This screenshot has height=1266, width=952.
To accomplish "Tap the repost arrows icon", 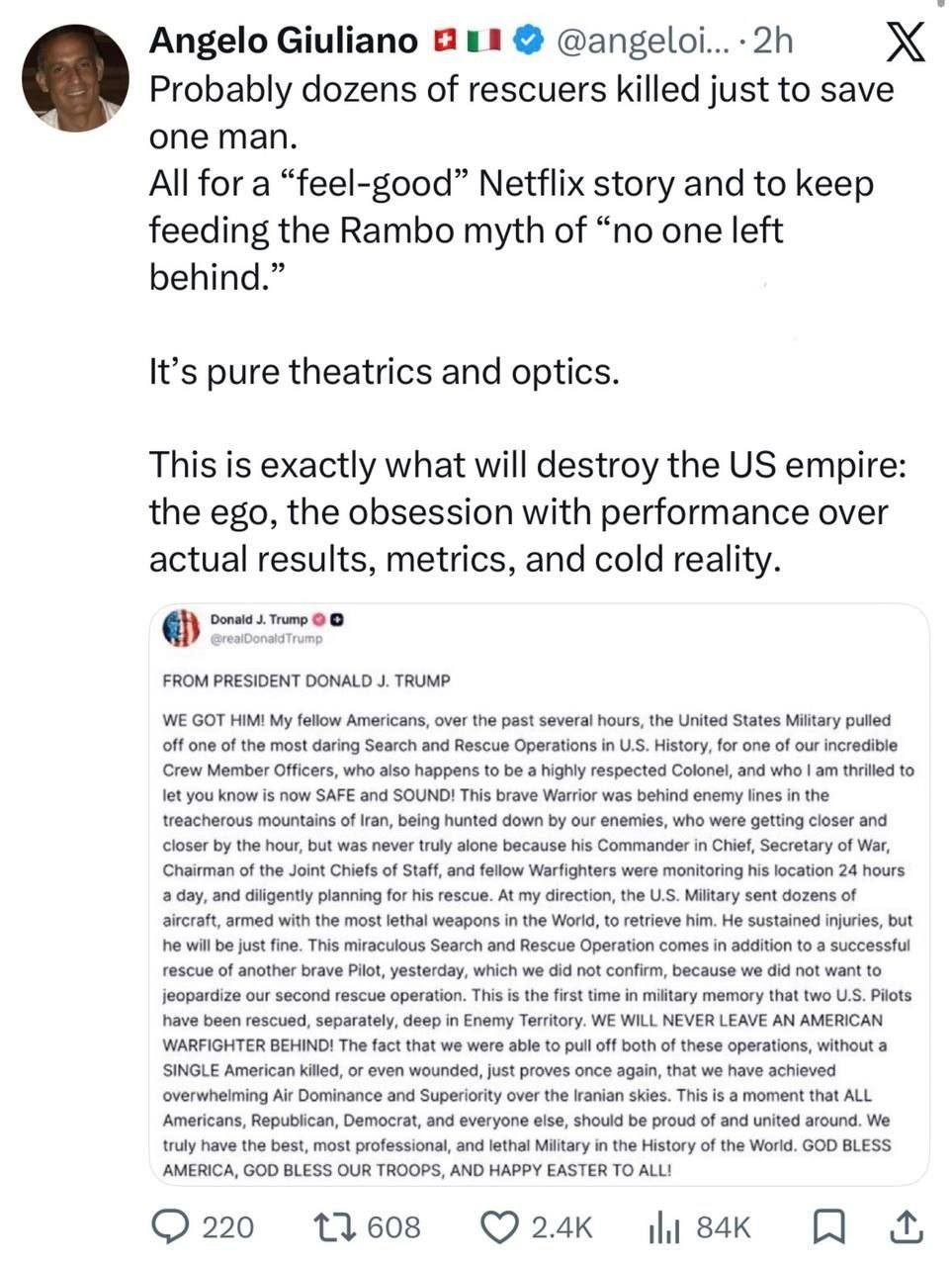I will coord(334,1227).
